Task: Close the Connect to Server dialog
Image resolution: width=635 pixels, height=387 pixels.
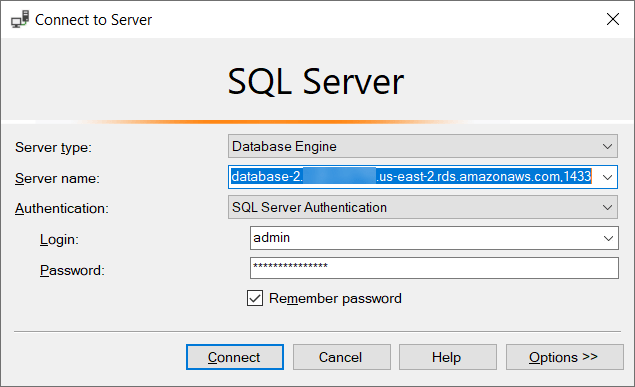Action: [x=613, y=19]
